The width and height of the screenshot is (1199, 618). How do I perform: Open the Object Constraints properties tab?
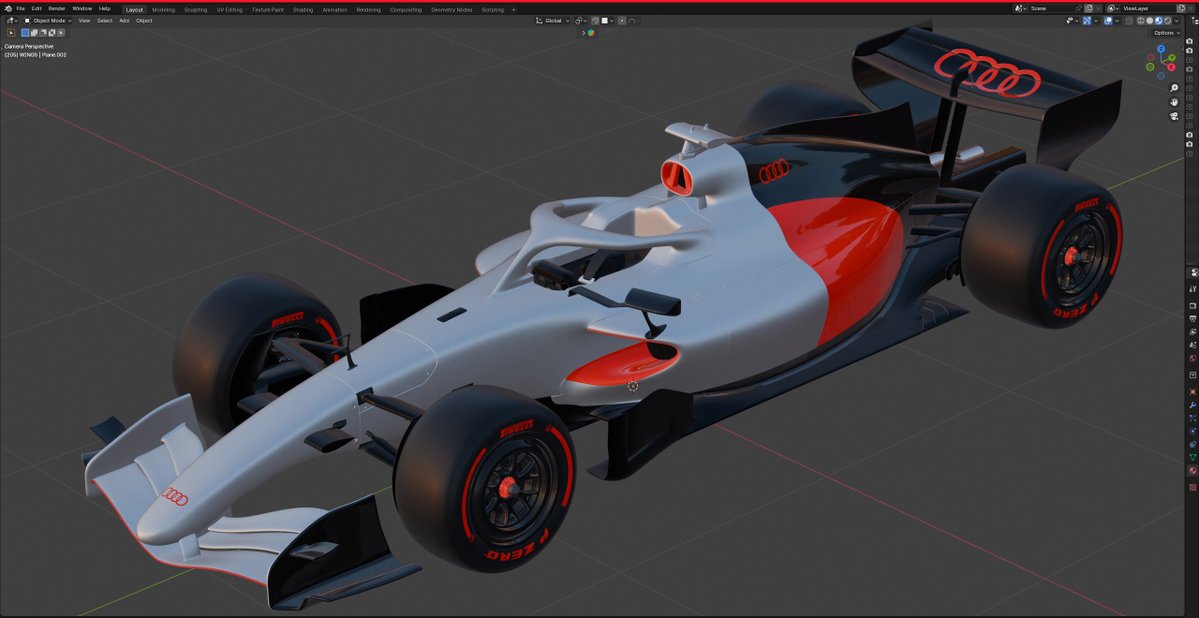tap(1192, 444)
